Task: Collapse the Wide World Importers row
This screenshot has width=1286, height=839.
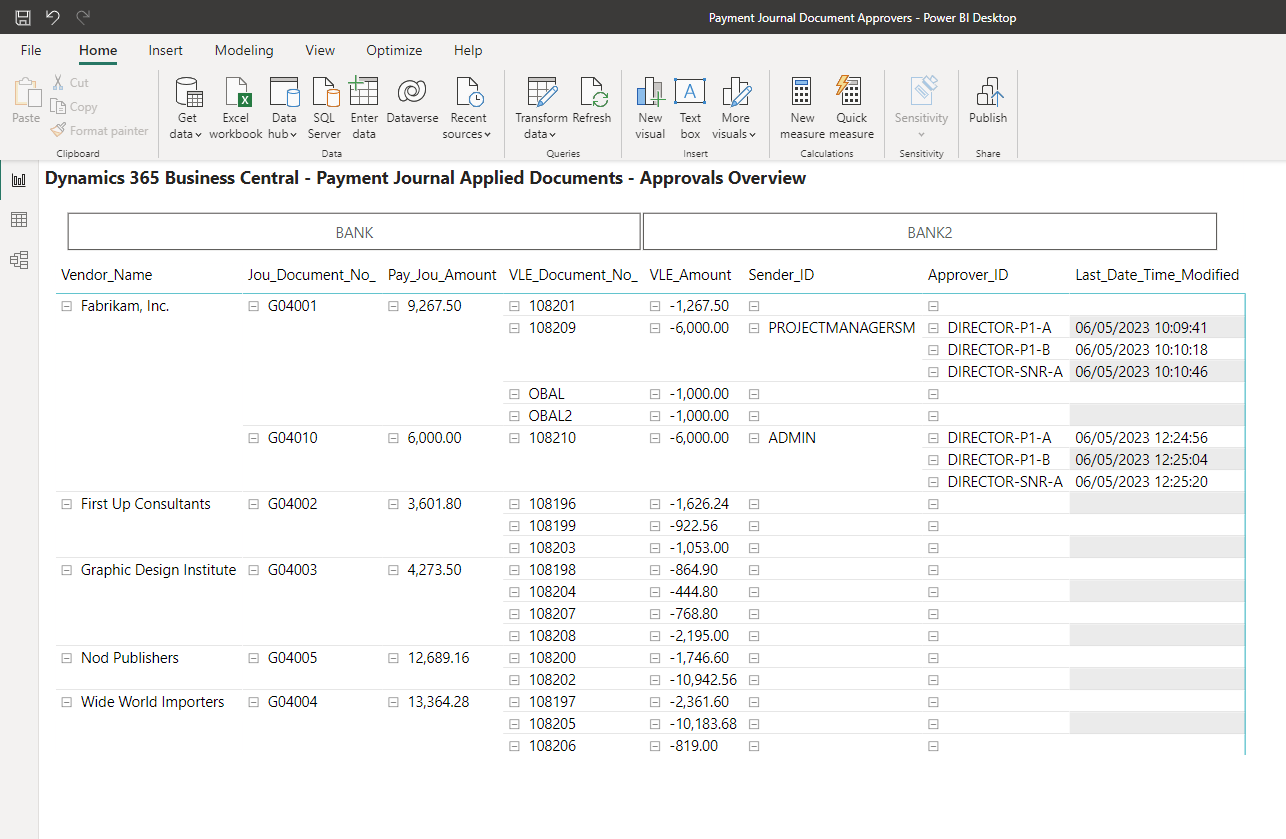Action: pyautogui.click(x=67, y=702)
